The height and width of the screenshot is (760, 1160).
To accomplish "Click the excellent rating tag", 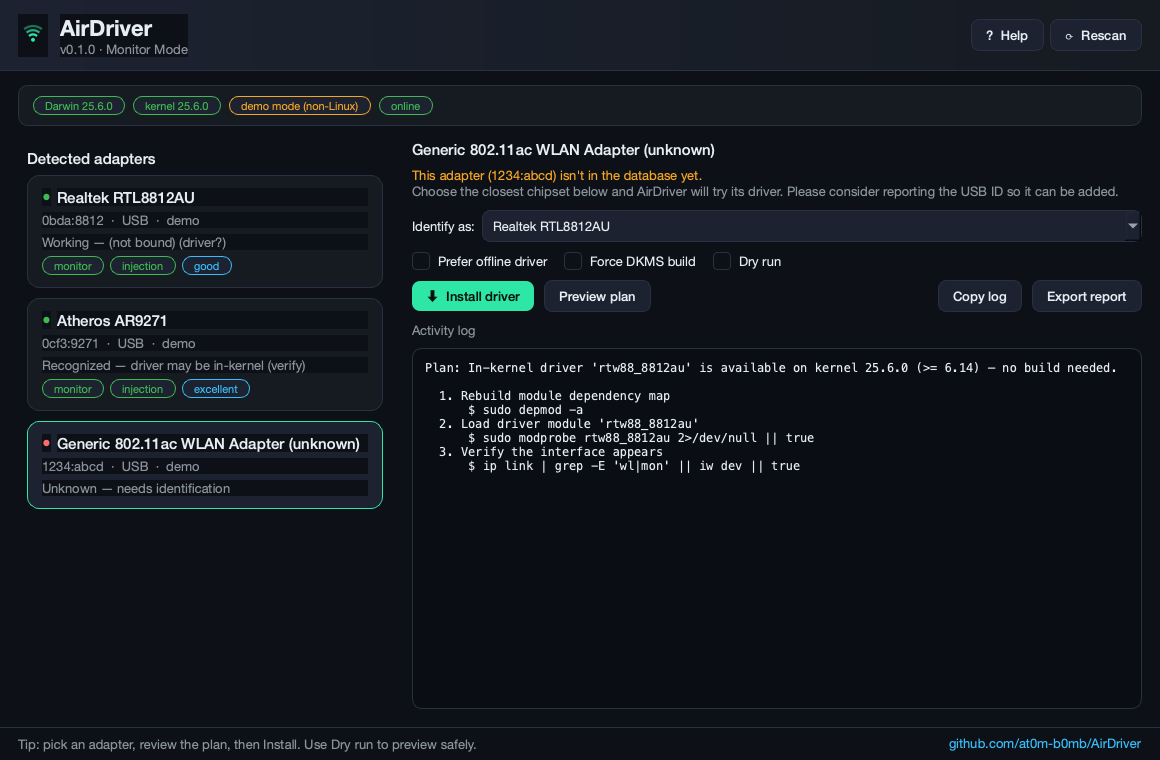I will [x=215, y=389].
